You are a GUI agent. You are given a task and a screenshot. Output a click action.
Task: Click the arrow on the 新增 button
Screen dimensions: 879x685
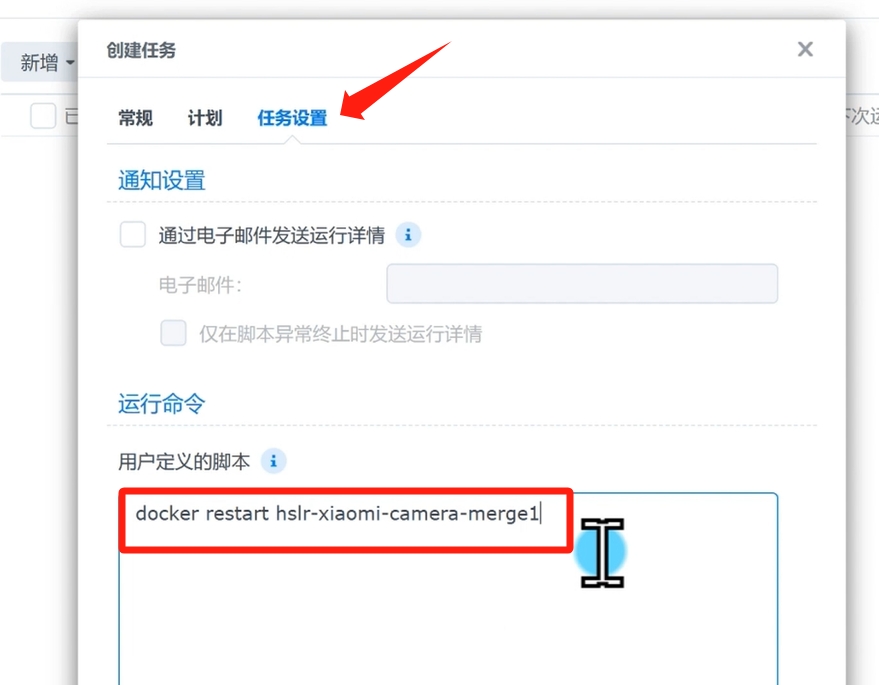[70, 62]
